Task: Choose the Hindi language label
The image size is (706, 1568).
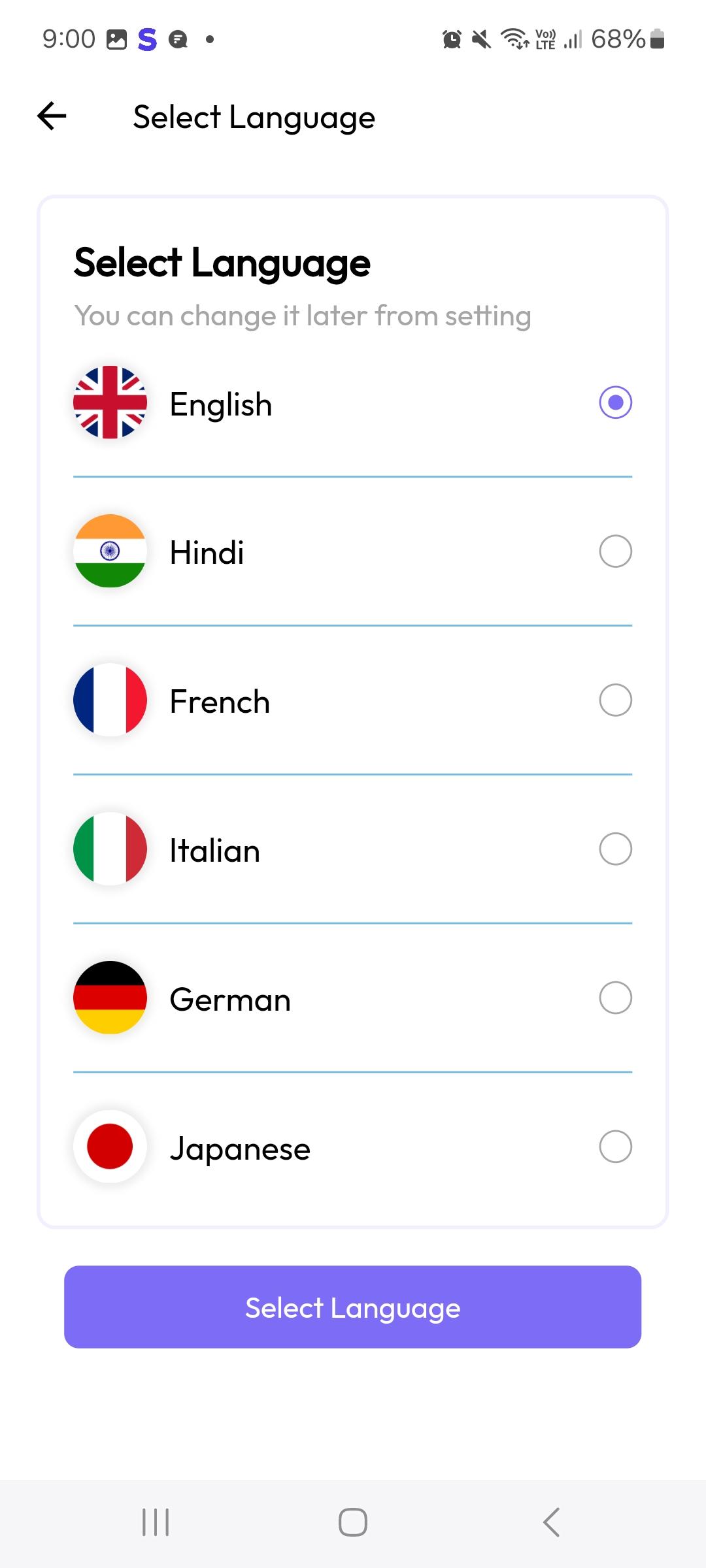Action: 207,553
